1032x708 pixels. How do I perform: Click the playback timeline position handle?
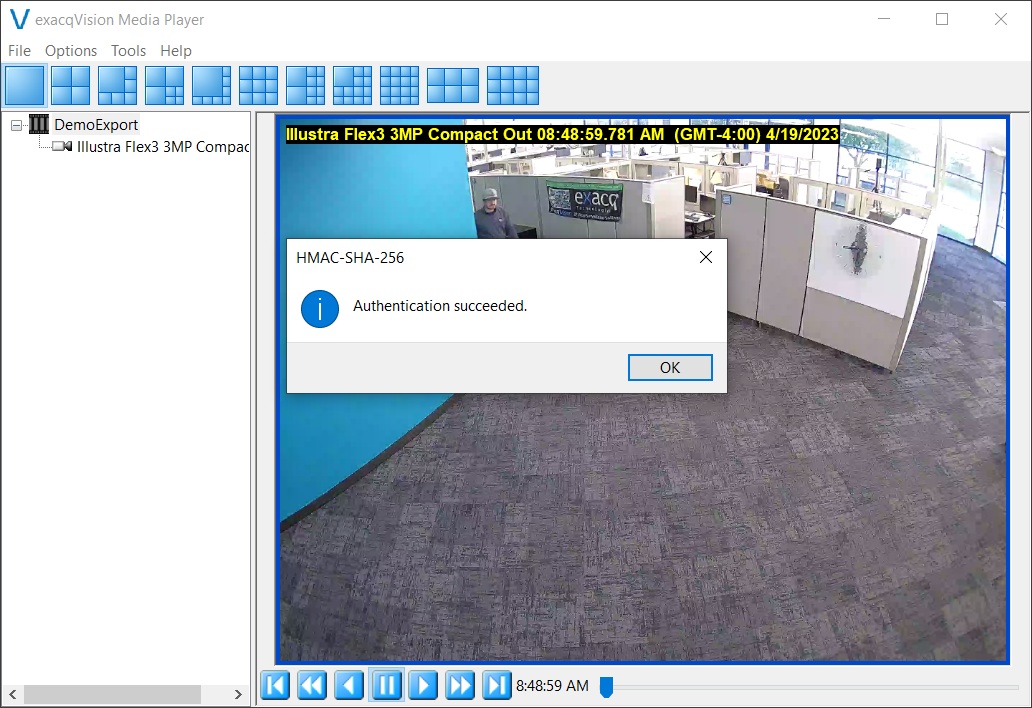(x=607, y=686)
